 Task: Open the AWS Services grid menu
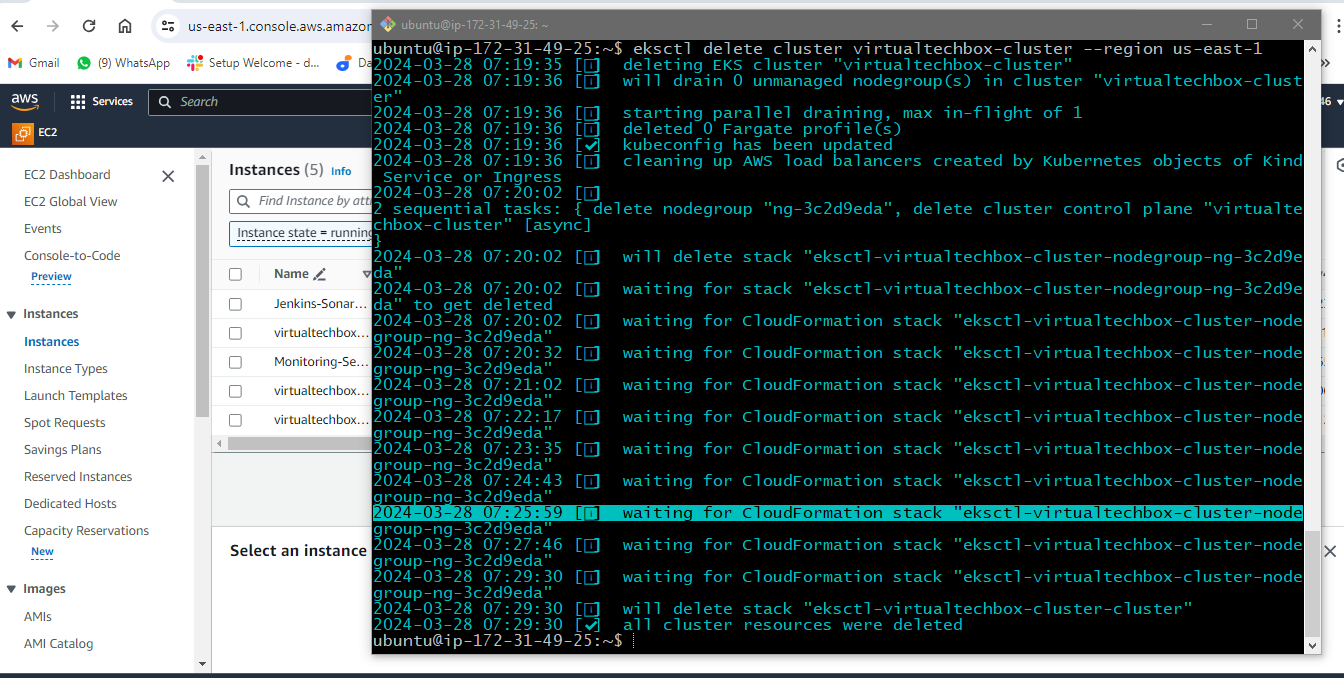101,102
